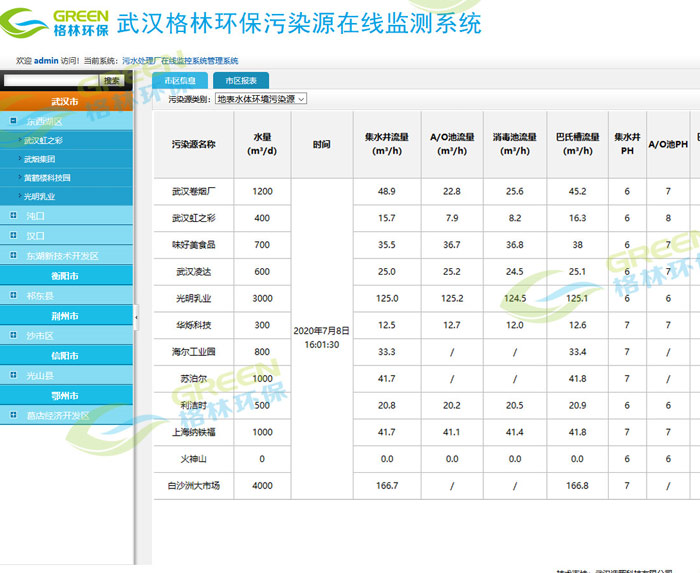This screenshot has height=573, width=700.
Task: Click the 3000 water volume cell
Action: coord(262,299)
